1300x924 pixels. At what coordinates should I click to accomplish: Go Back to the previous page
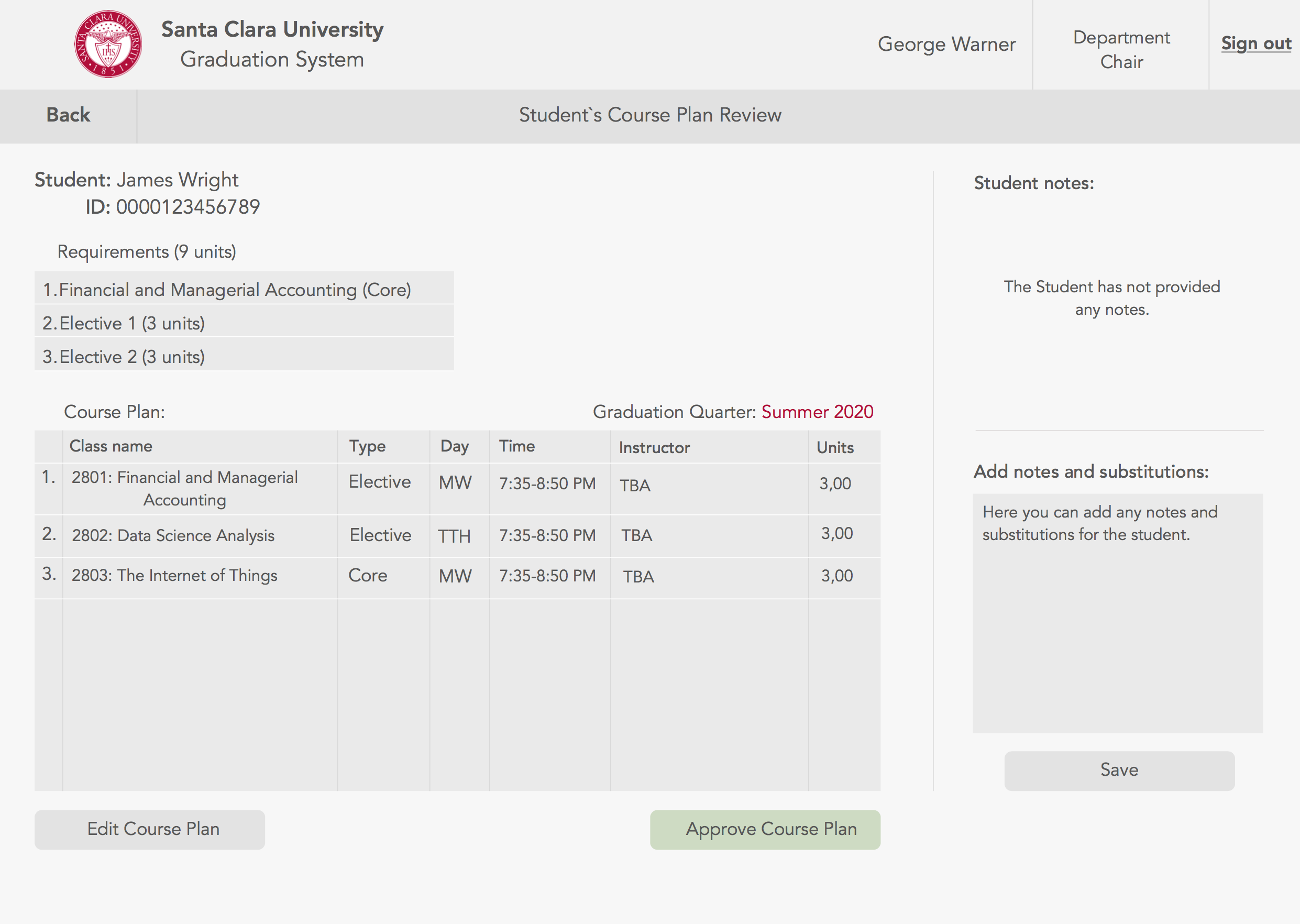pyautogui.click(x=68, y=115)
